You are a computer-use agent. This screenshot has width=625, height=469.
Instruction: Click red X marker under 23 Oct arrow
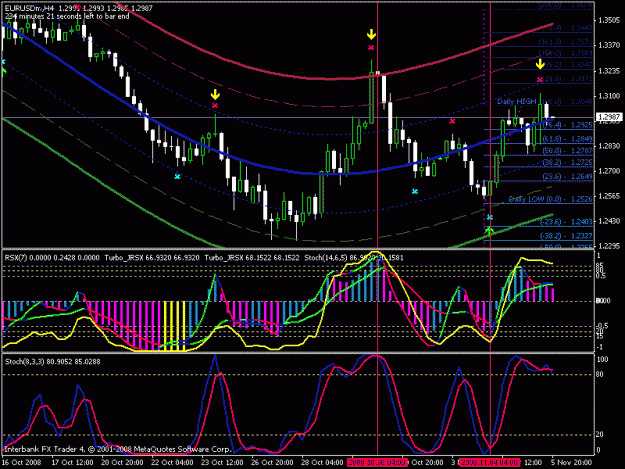[x=215, y=106]
